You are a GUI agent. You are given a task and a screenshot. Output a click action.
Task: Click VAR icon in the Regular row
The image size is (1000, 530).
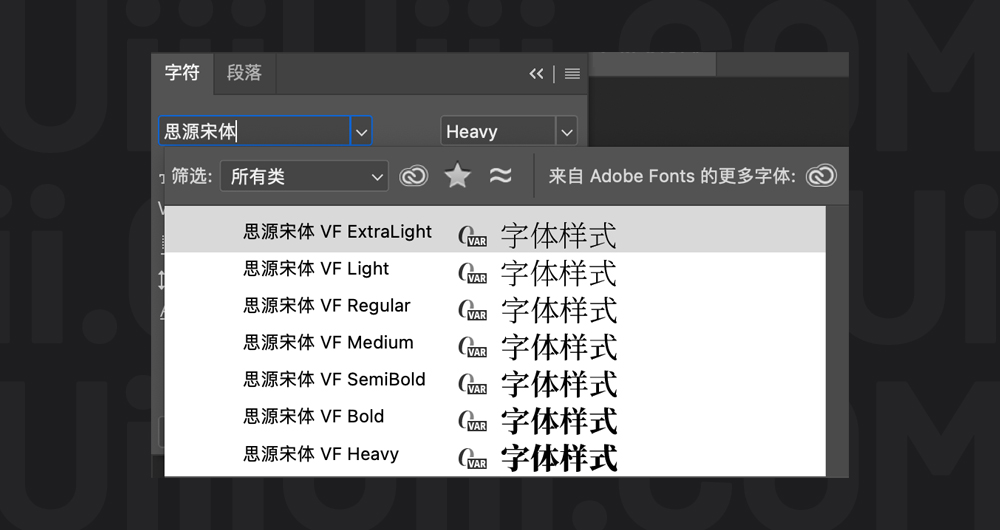473,310
